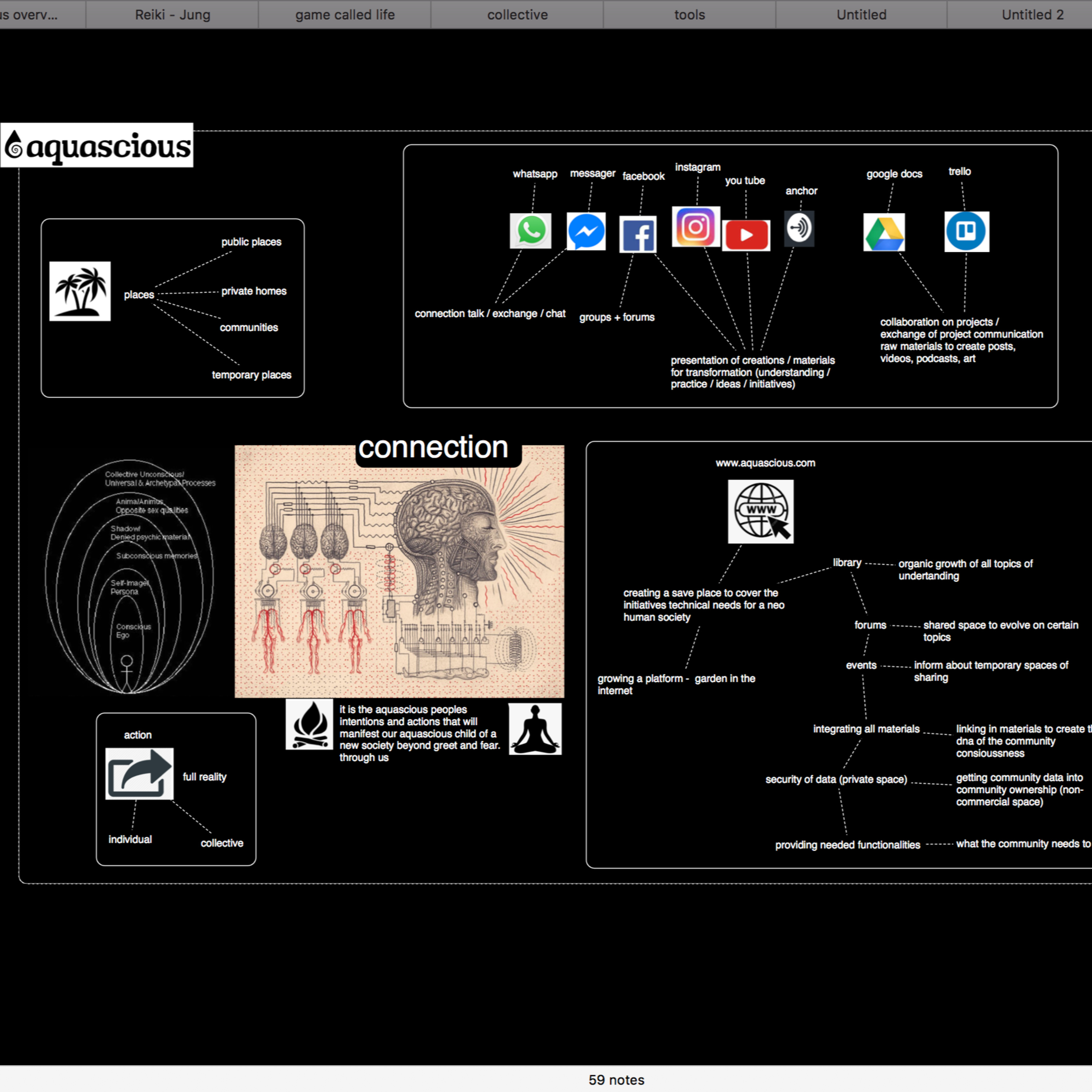This screenshot has width=1092, height=1092.
Task: Select the WhatsApp icon
Action: [x=530, y=231]
